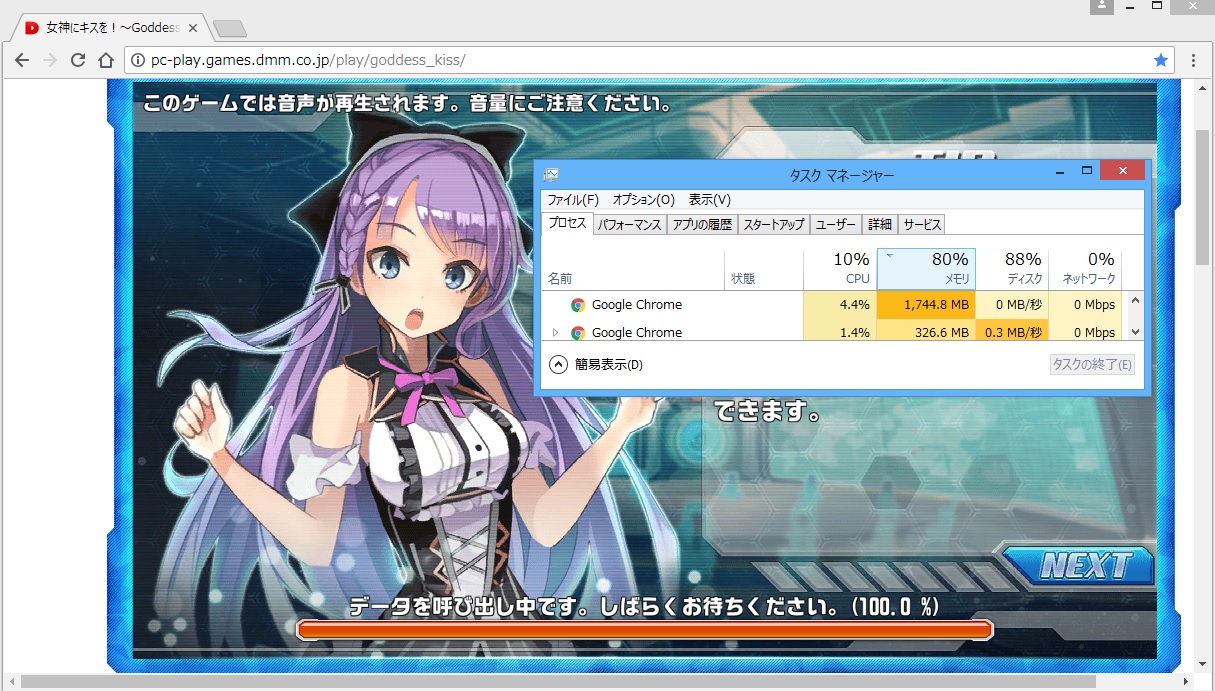Viewport: 1215px width, 691px height.
Task: Click the NEXT button in the game
Action: point(1080,566)
